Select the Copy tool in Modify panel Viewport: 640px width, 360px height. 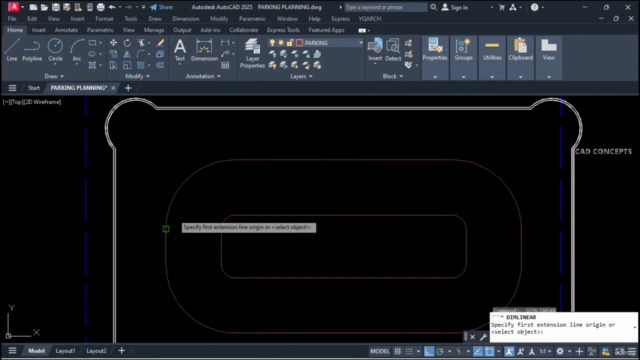point(113,54)
